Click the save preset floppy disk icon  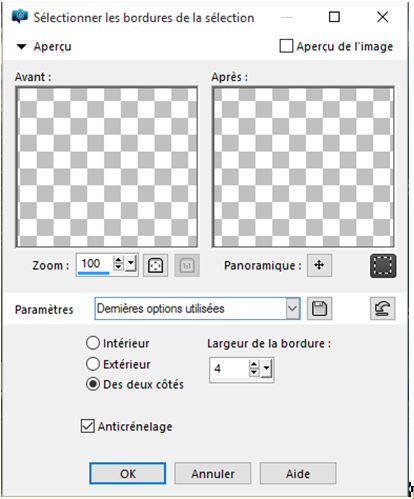coord(319,308)
